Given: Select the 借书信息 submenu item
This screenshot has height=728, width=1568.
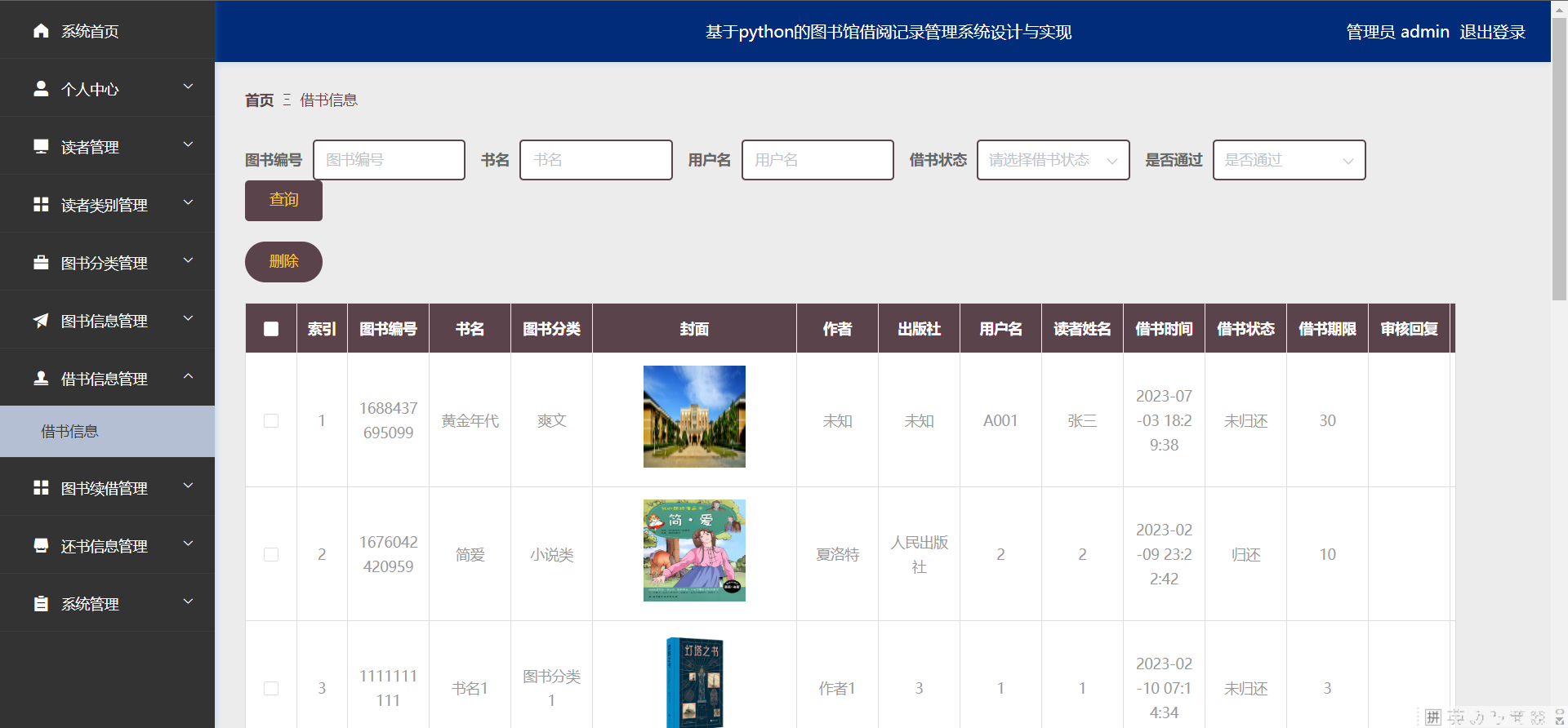Looking at the screenshot, I should click(x=107, y=431).
